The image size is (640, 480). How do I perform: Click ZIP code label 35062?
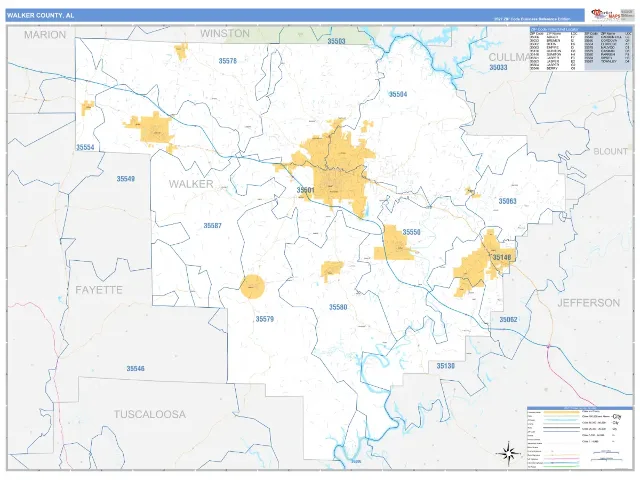(x=508, y=320)
